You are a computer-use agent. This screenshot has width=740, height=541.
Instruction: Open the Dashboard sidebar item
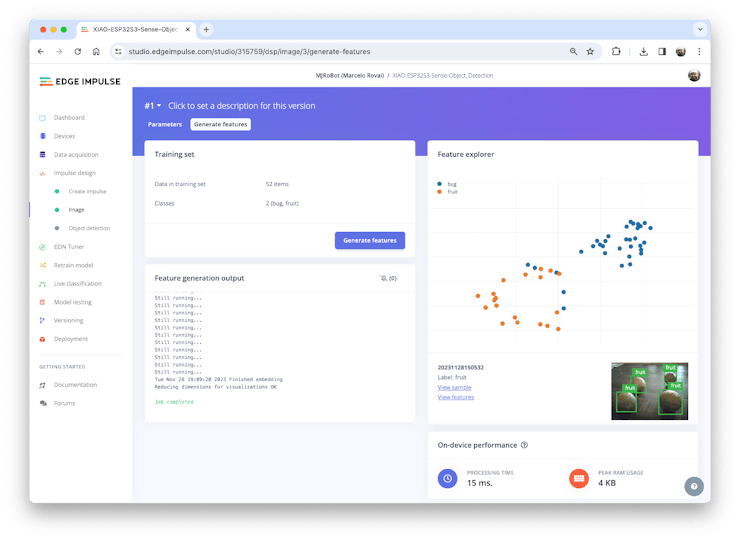point(69,118)
